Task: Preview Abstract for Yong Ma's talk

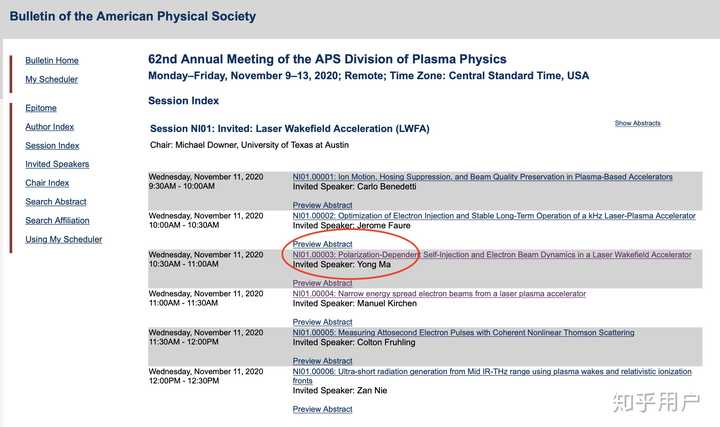Action: pos(322,284)
